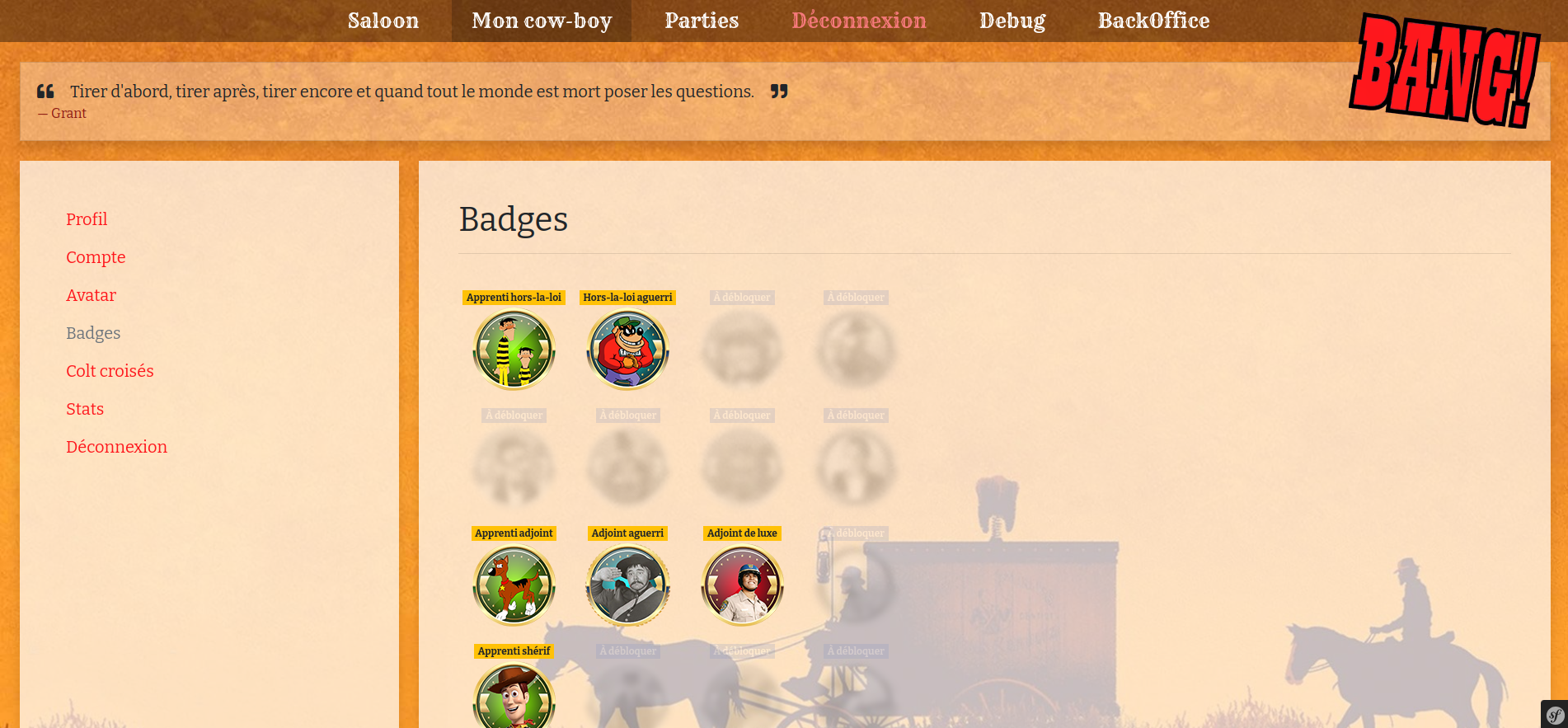
Task: Click Déconnexion in the top navigation
Action: (x=859, y=21)
